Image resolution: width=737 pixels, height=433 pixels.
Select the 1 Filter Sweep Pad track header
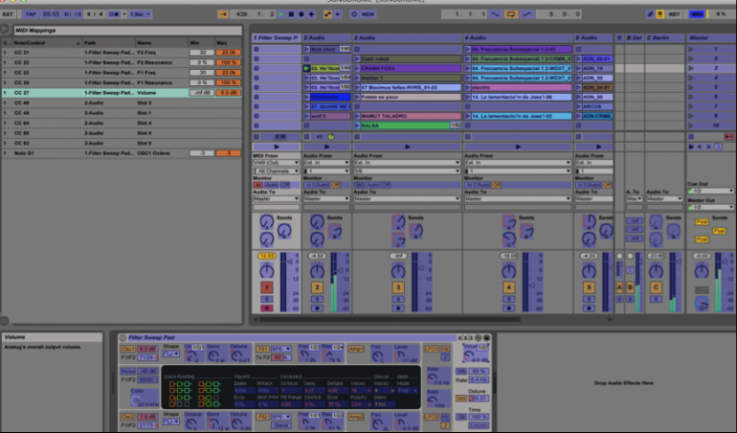click(276, 38)
